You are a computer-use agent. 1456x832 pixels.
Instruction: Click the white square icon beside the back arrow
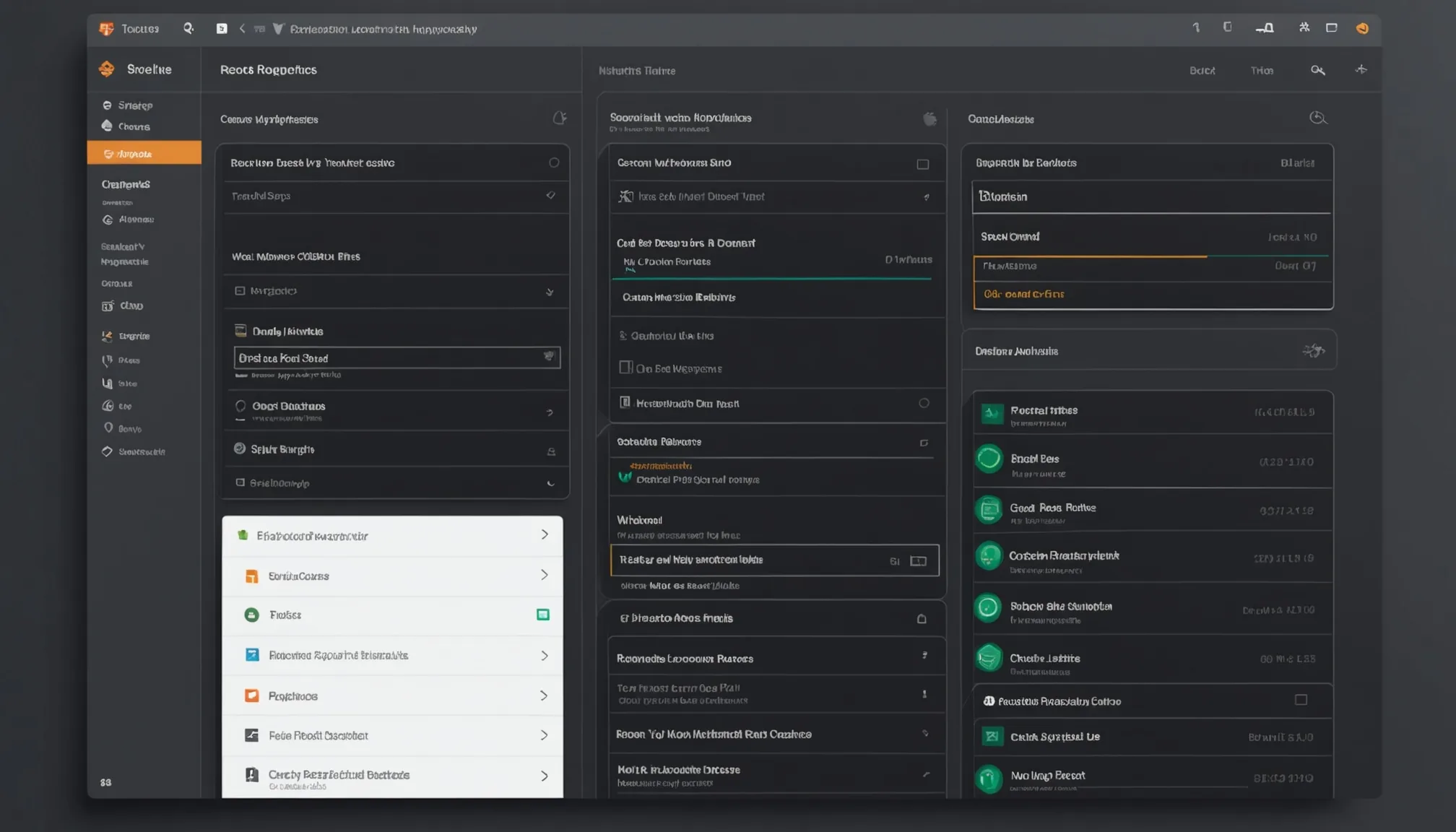pyautogui.click(x=222, y=28)
